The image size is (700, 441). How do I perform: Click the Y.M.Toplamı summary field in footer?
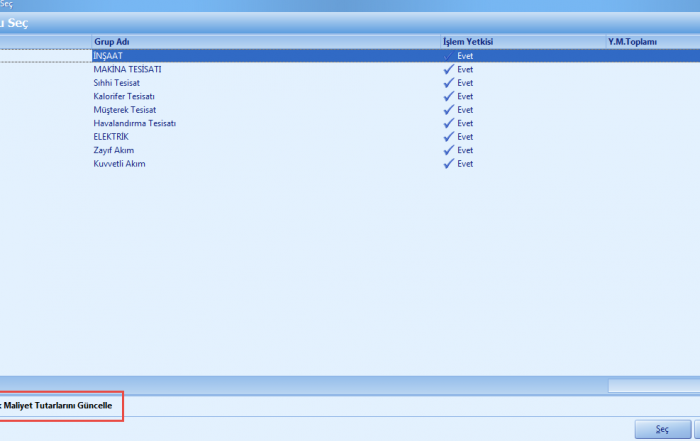653,386
